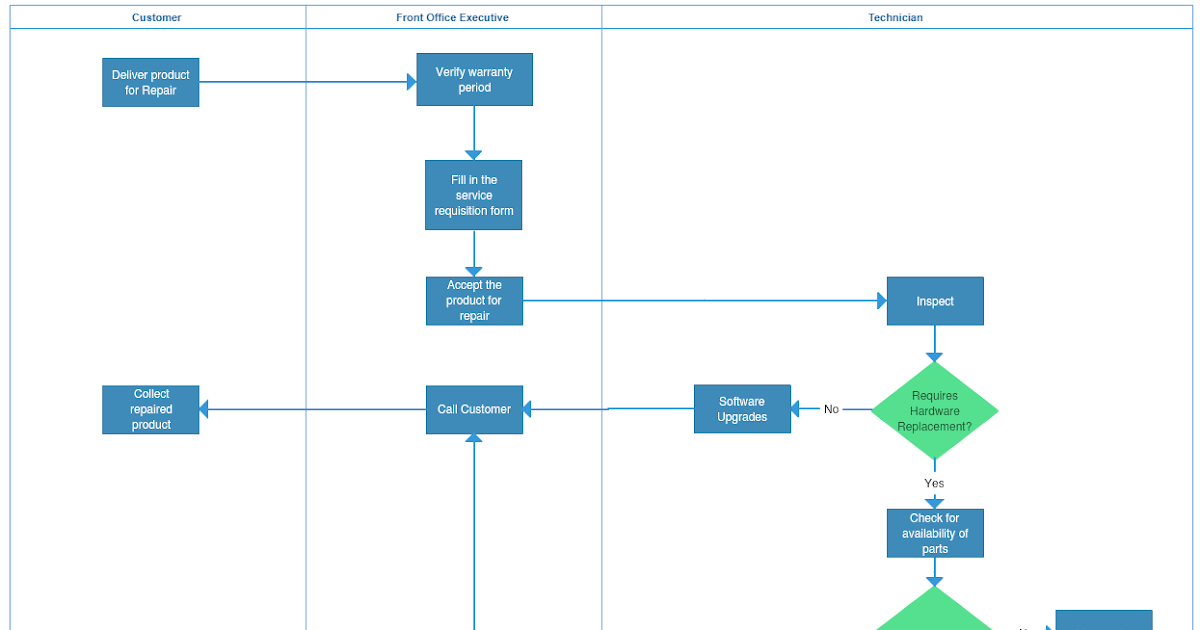This screenshot has height=630, width=1200.
Task: Select the Fill in the service requisition form shape
Action: pyautogui.click(x=474, y=194)
